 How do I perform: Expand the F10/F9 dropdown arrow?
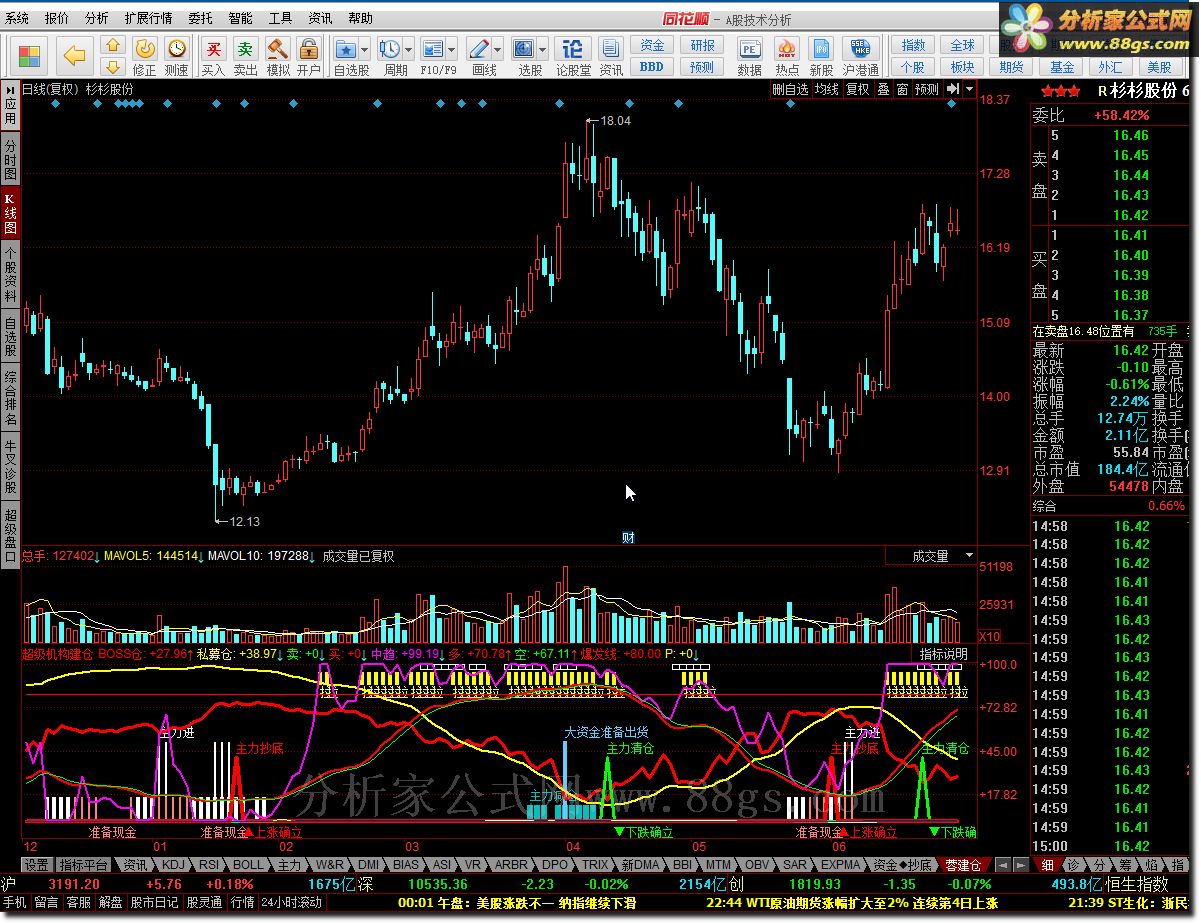[x=452, y=48]
